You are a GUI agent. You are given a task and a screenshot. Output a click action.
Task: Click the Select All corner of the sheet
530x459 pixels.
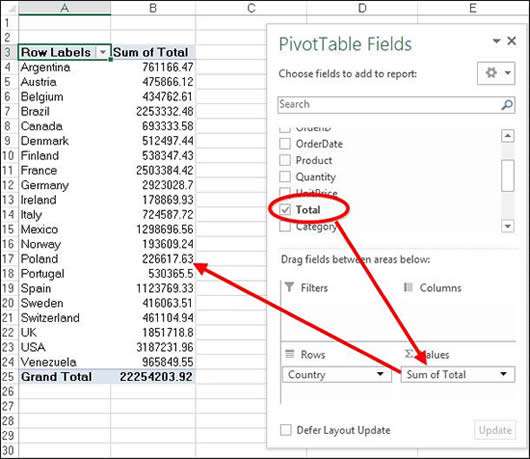[9, 8]
